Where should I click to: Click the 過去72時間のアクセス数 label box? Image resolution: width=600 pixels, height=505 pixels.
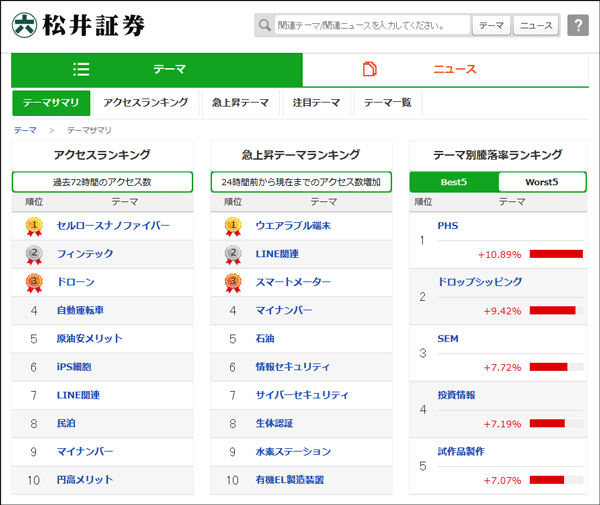(x=102, y=182)
